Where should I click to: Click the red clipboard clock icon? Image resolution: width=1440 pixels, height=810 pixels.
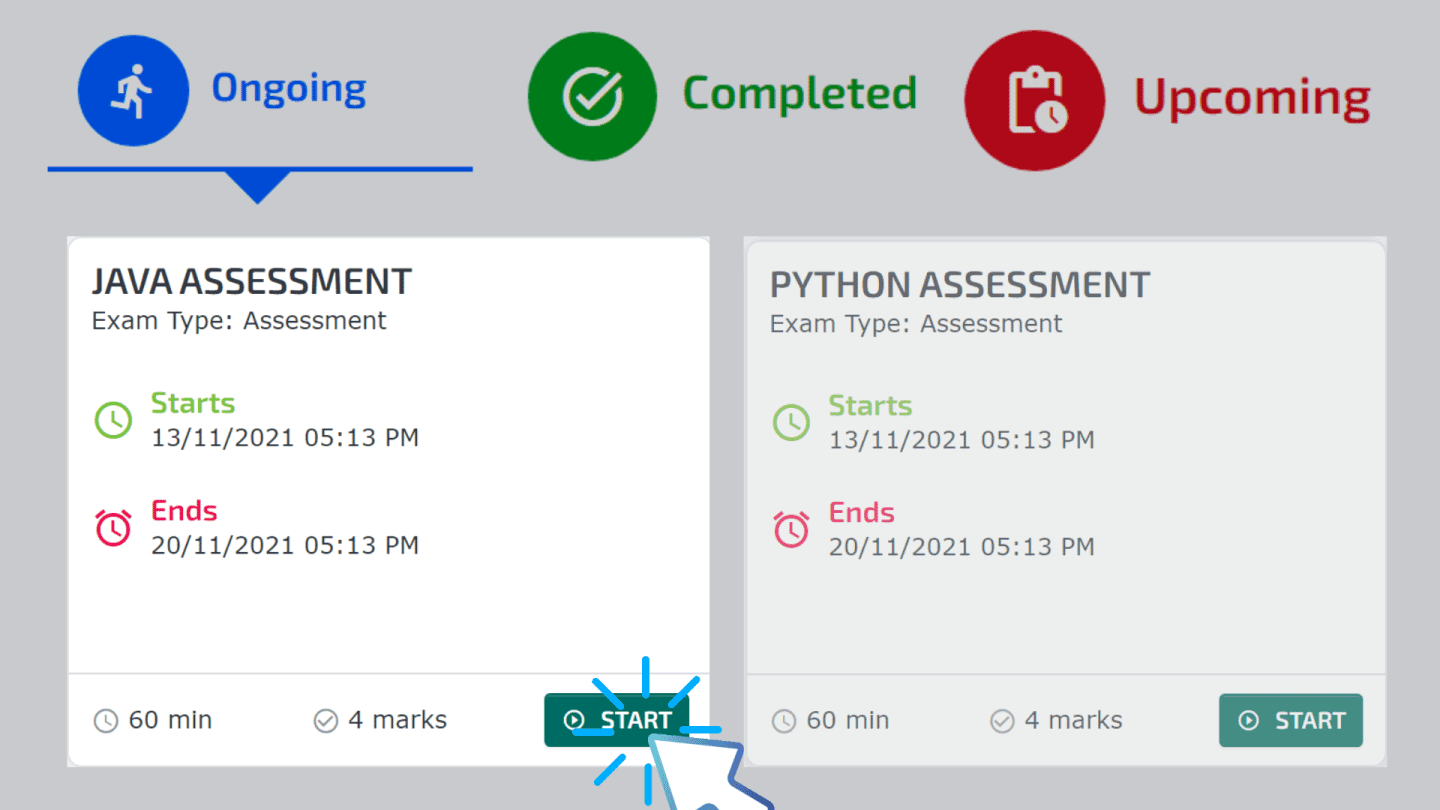1035,99
